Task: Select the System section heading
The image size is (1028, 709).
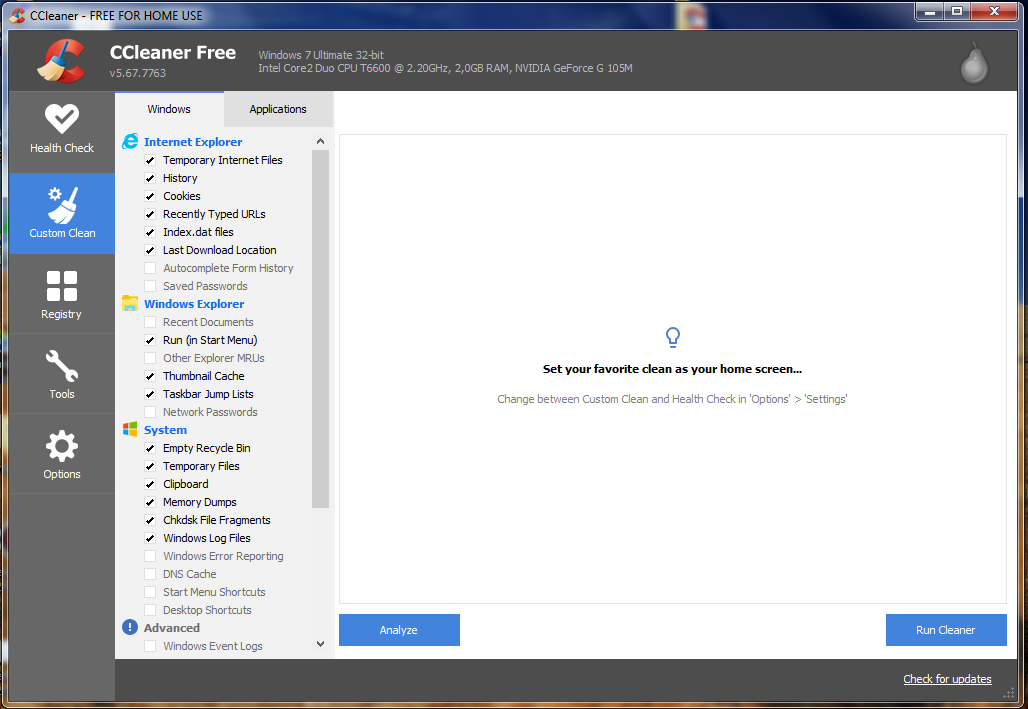Action: pos(165,430)
